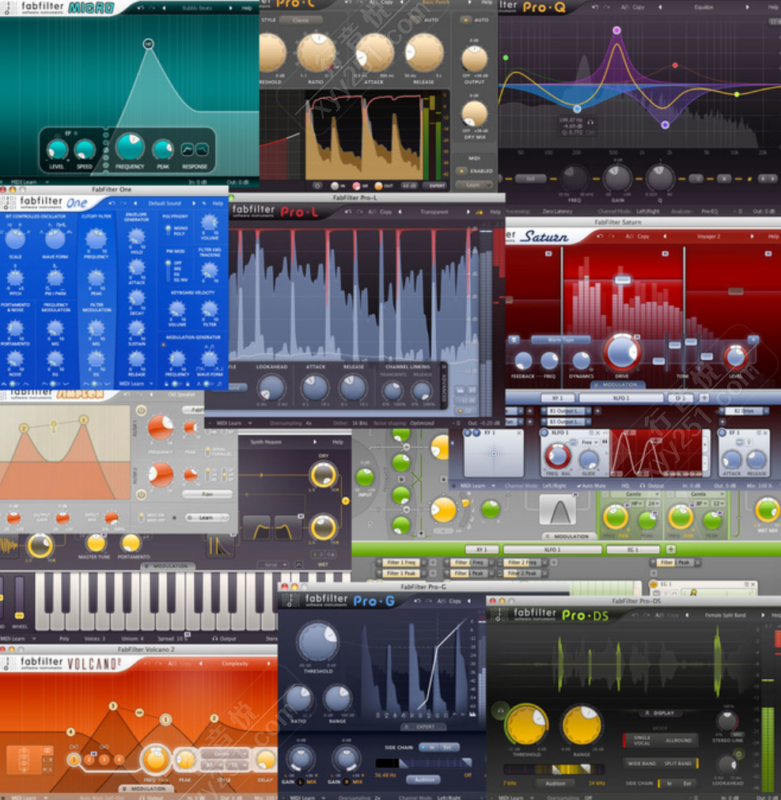Open the Classic style dropdown in Pro-C
Viewport: 781px width, 800px height.
click(300, 20)
